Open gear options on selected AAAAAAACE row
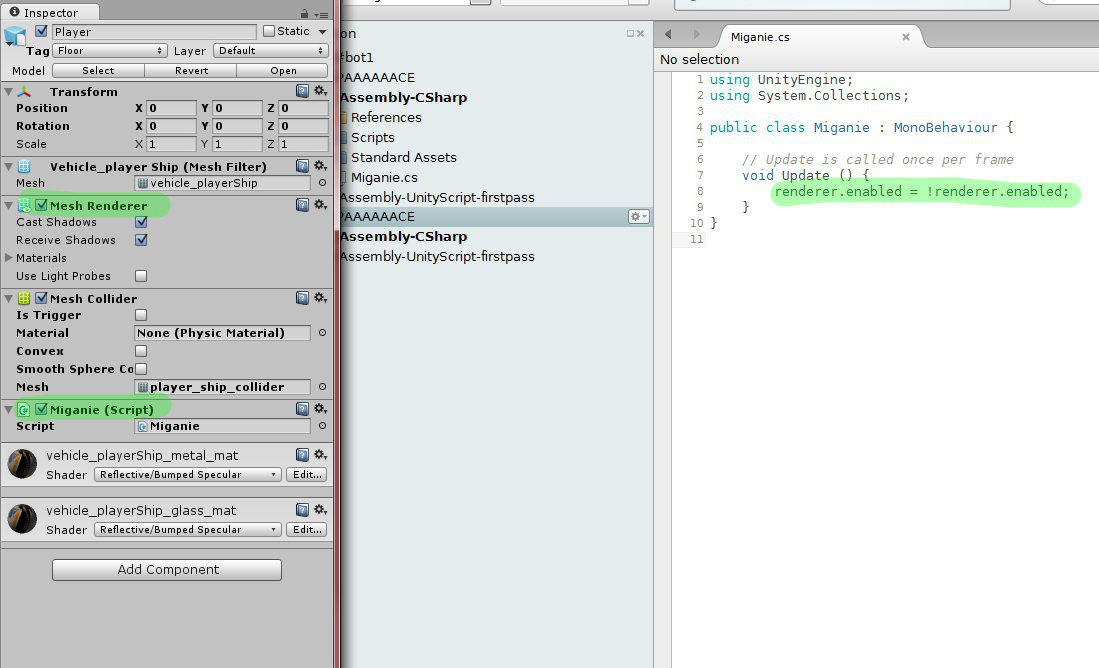The width and height of the screenshot is (1099, 668). (638, 217)
